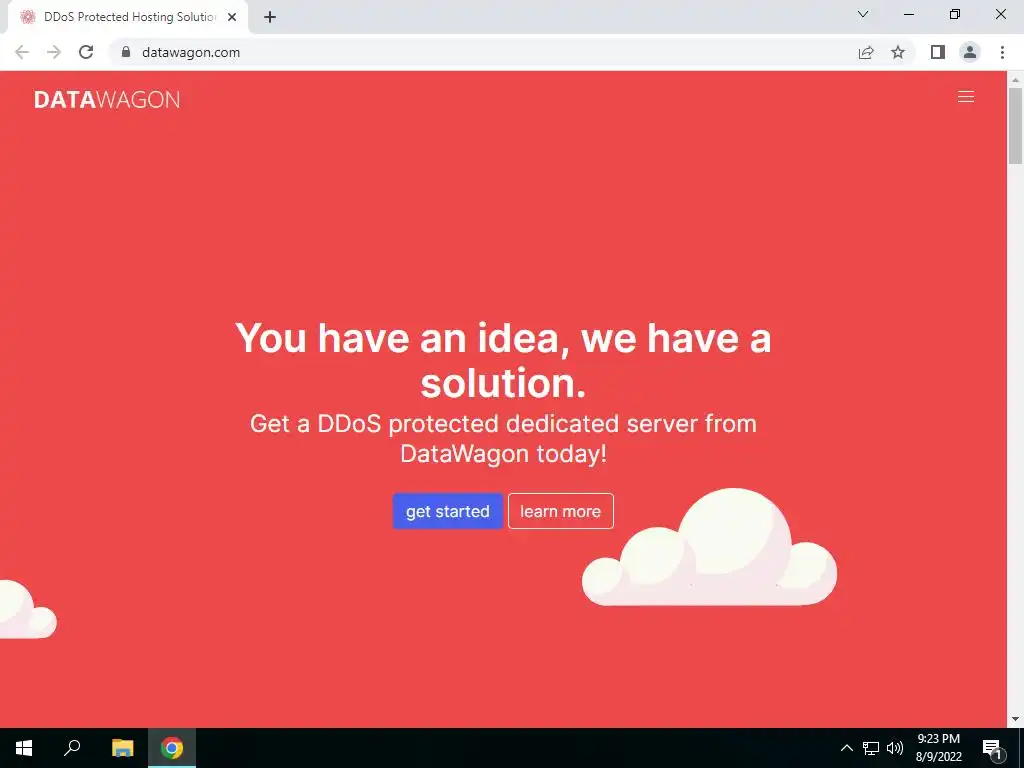The image size is (1024, 768).
Task: Click the learn more button
Action: click(560, 511)
